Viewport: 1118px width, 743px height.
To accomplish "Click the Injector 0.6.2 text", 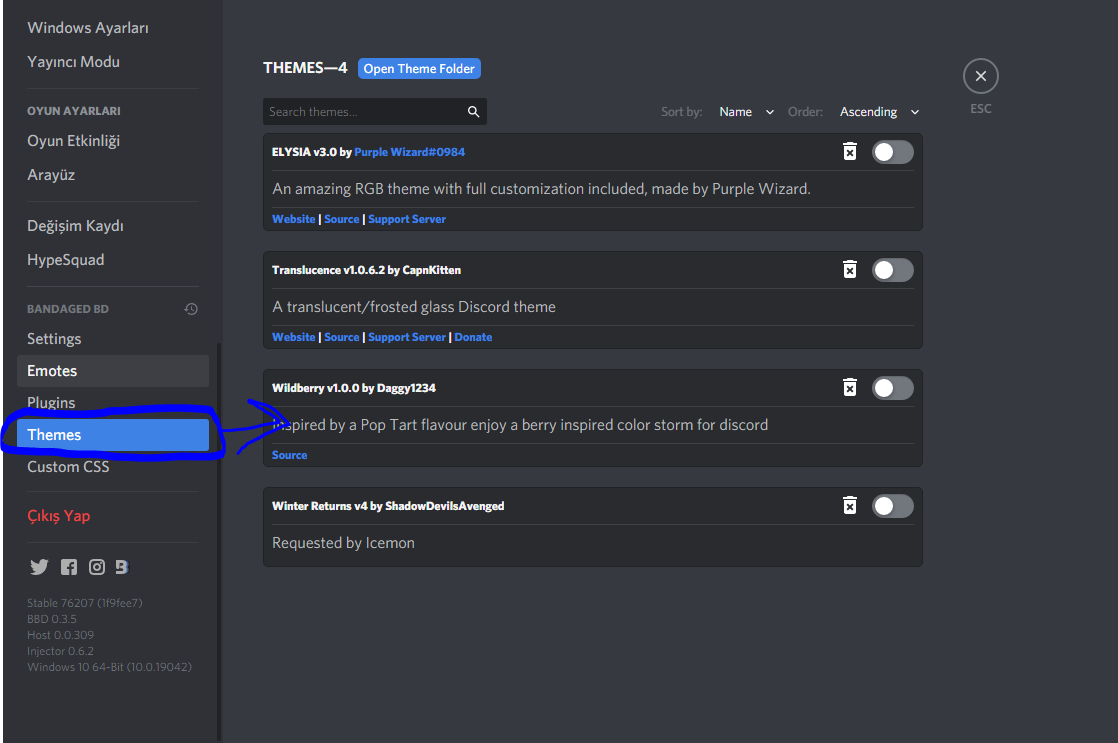I will coord(60,651).
